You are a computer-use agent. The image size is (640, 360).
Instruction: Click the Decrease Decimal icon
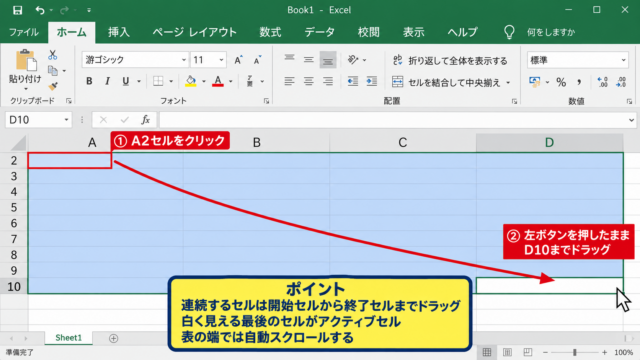621,82
